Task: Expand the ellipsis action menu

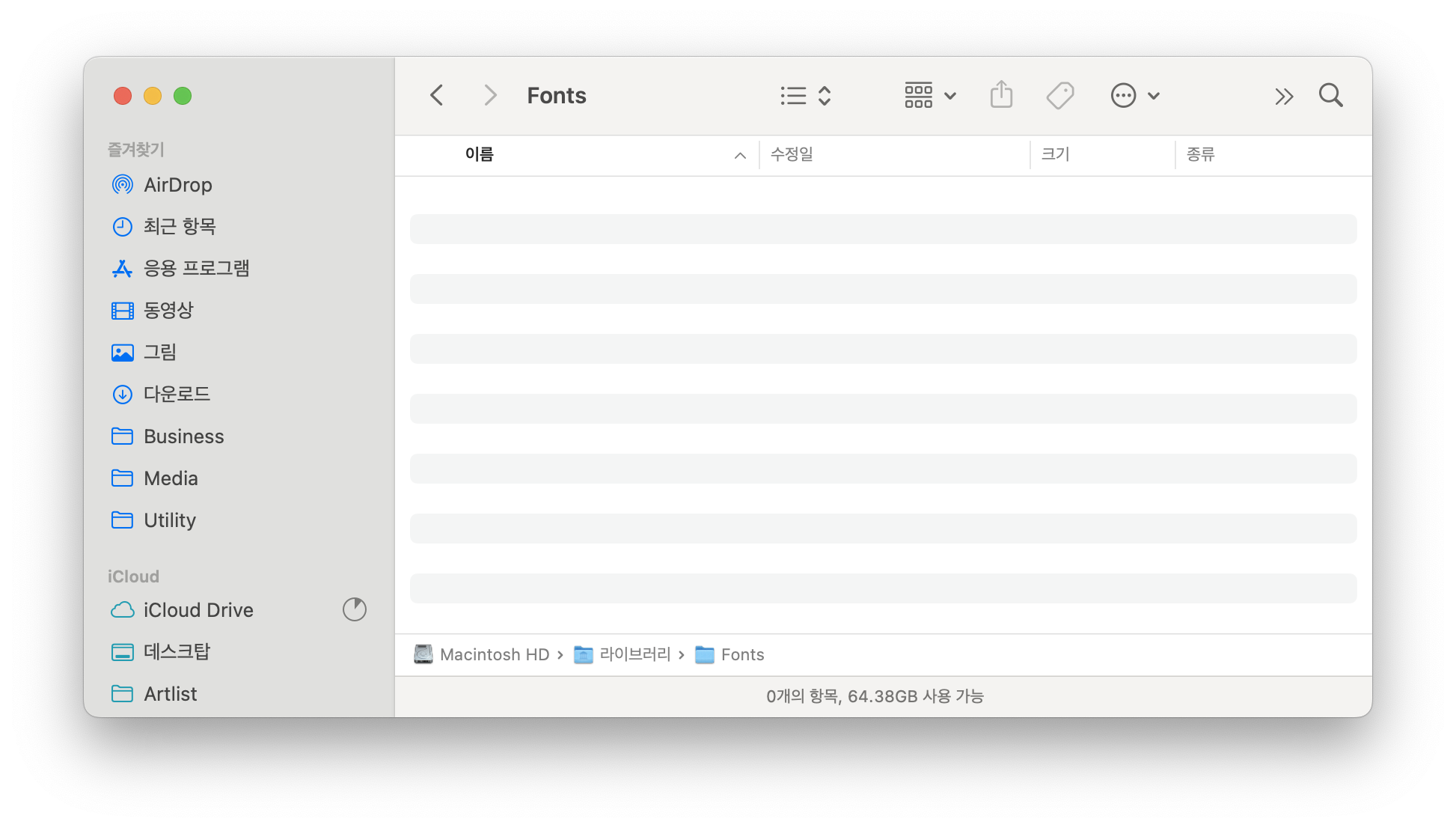Action: pos(1134,96)
